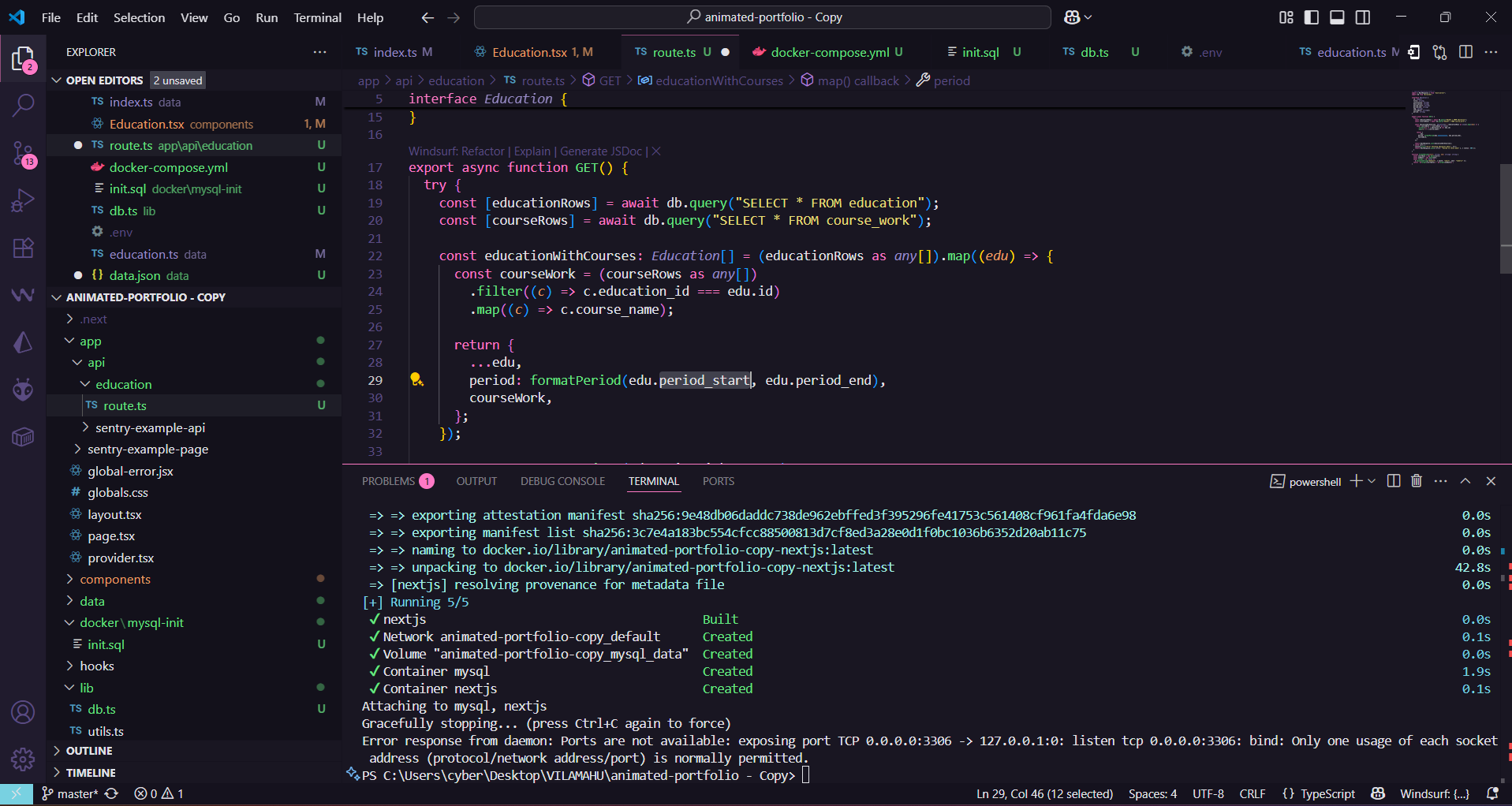Click the Windsurf icon in the activity bar
Screen dimensions: 1512x806
pos(23,295)
